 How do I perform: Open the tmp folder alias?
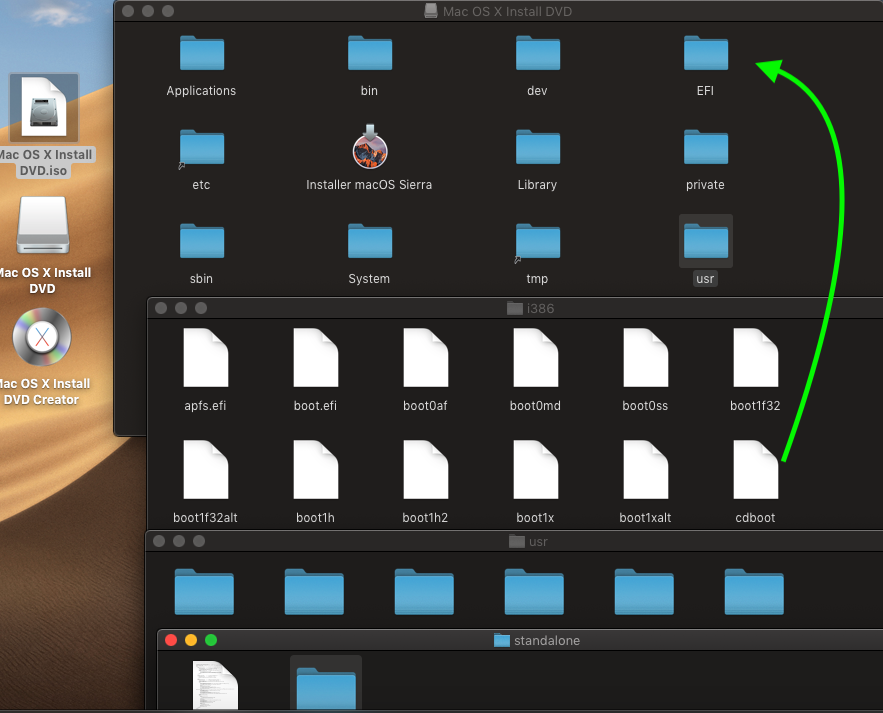click(538, 242)
